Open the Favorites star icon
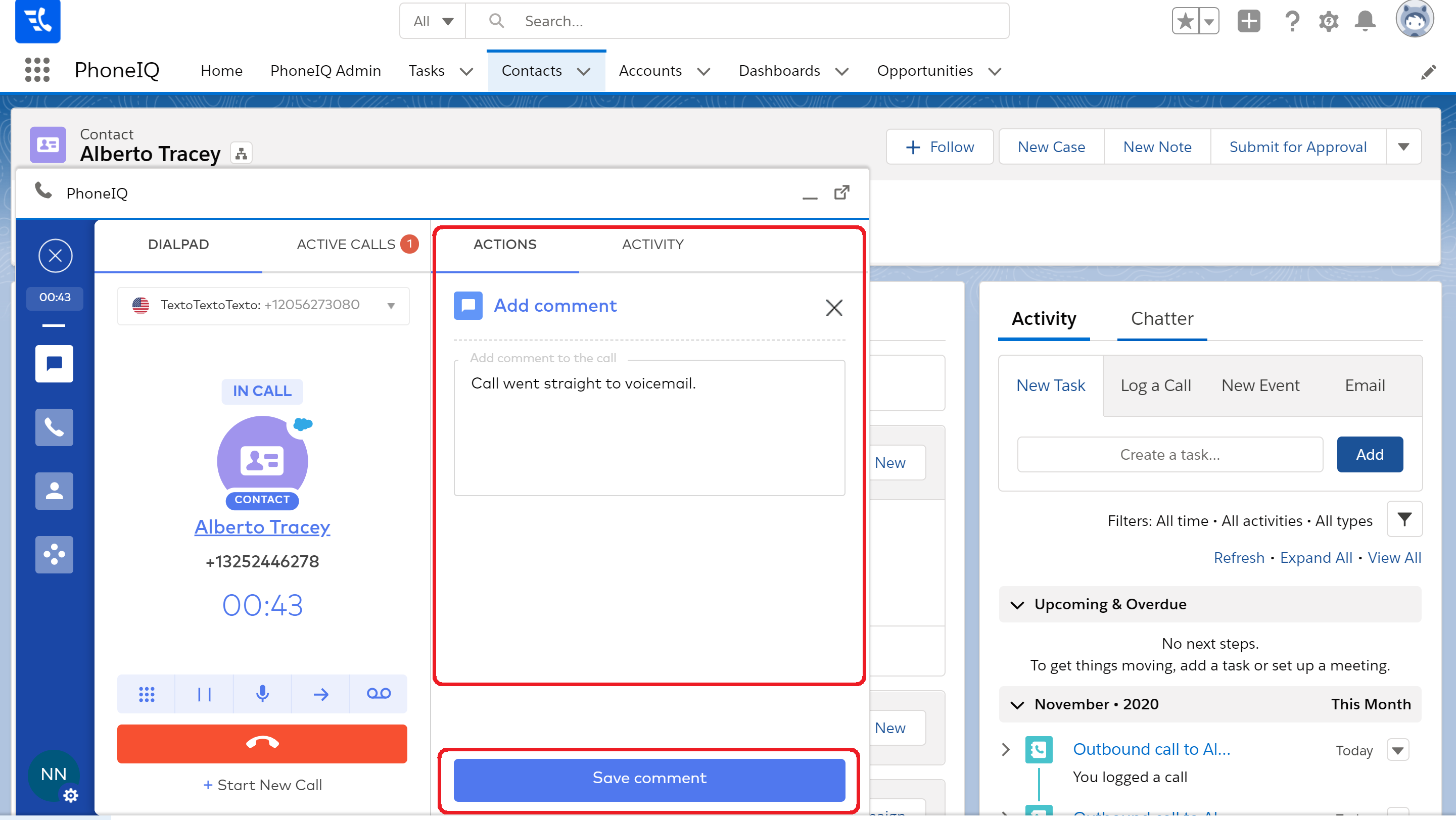Screen dimensions: 1456x820 (x=1185, y=22)
